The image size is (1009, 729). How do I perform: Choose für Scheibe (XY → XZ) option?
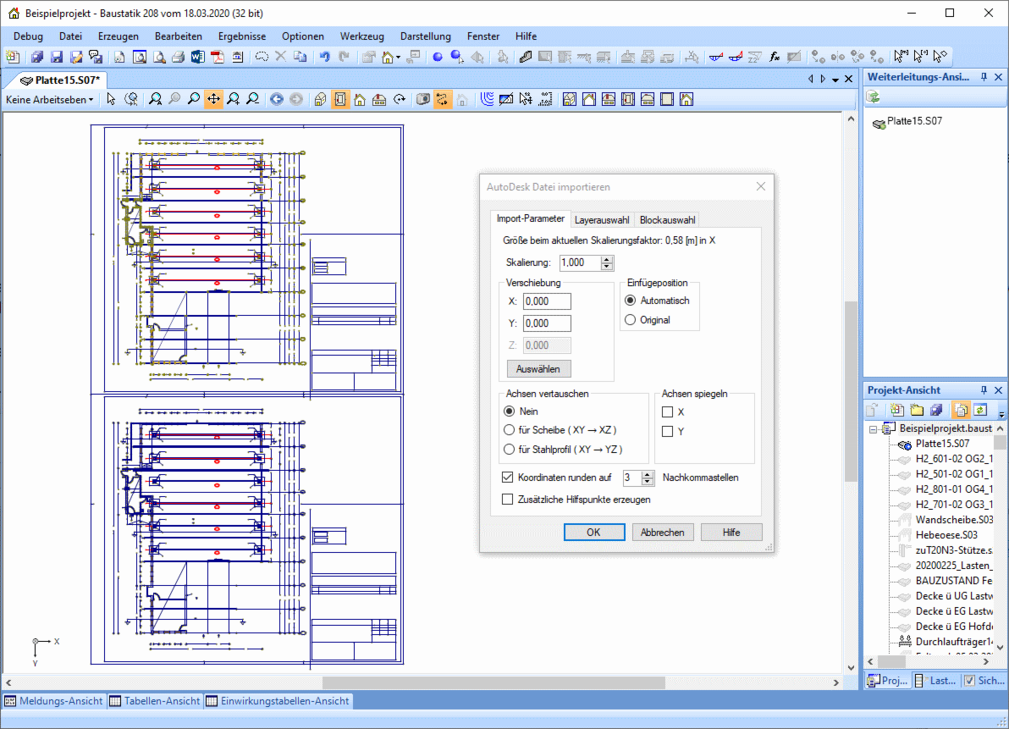[x=510, y=430]
